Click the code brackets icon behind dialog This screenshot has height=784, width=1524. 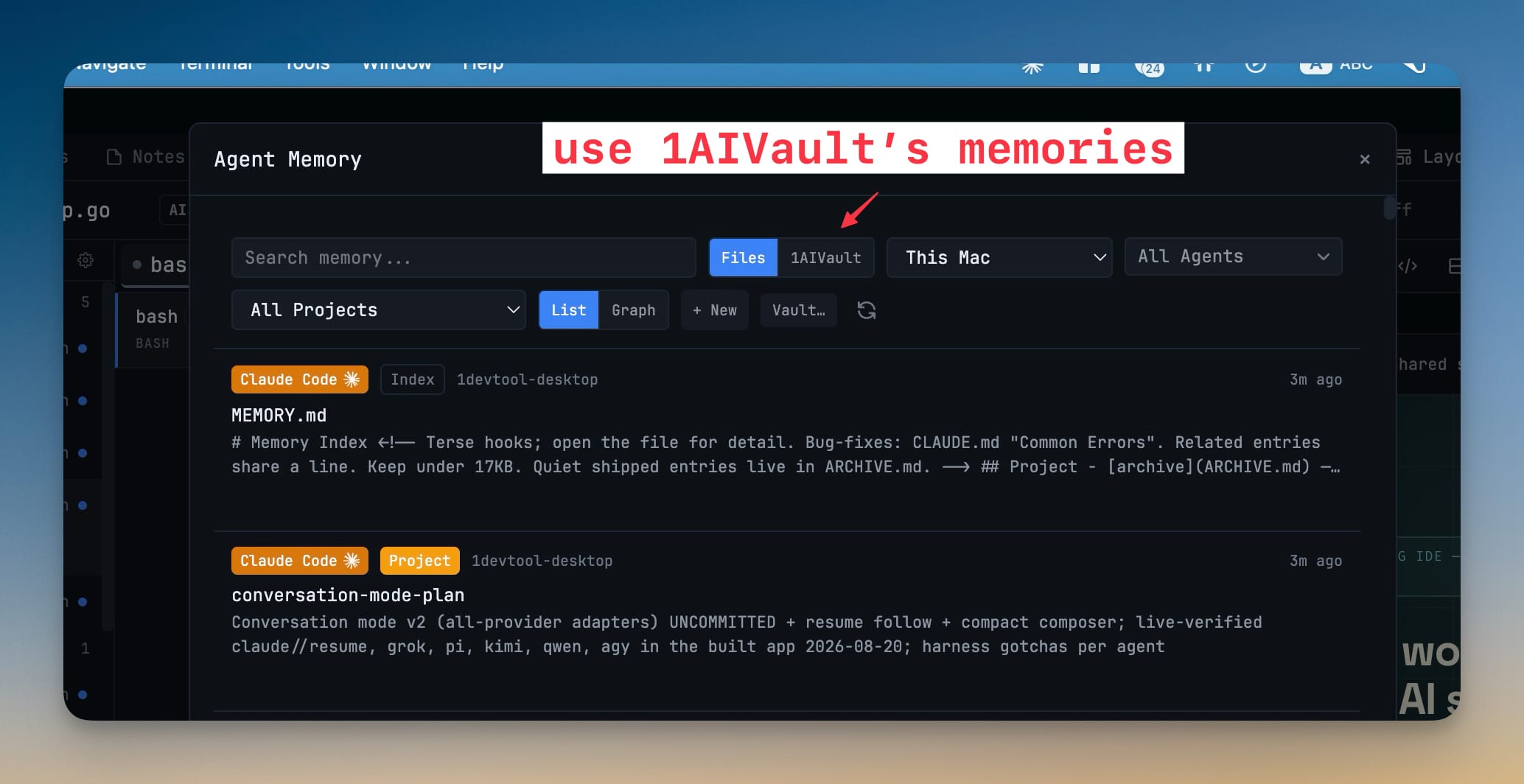click(1408, 266)
